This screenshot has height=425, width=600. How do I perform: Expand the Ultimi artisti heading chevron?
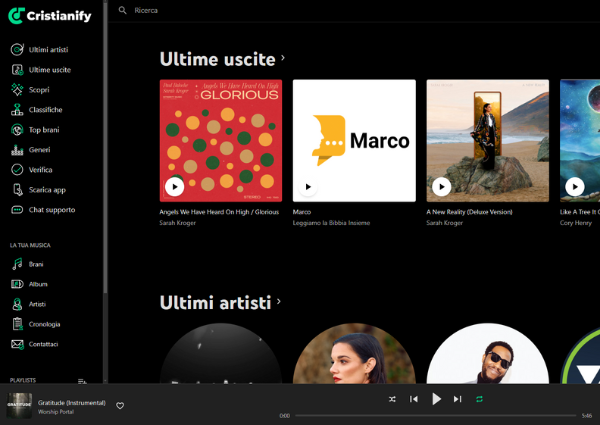coord(279,301)
